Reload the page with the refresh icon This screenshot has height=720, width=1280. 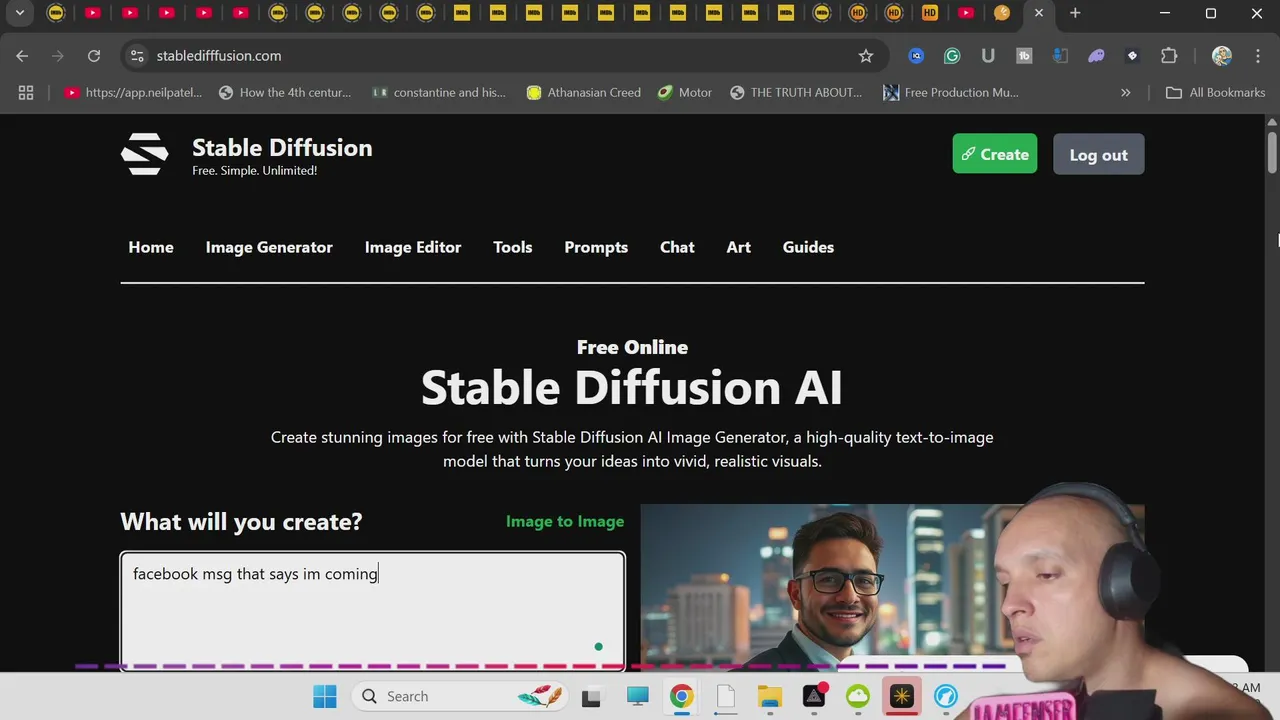94,56
